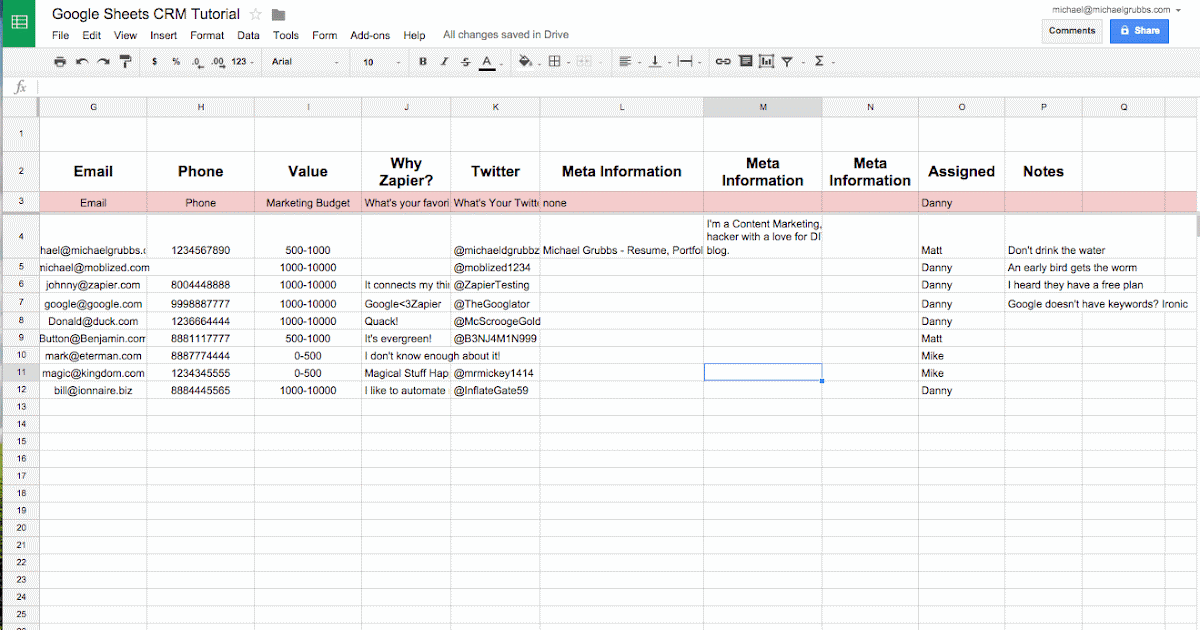Viewport: 1200px width, 630px height.
Task: Select column M header
Action: (x=763, y=107)
